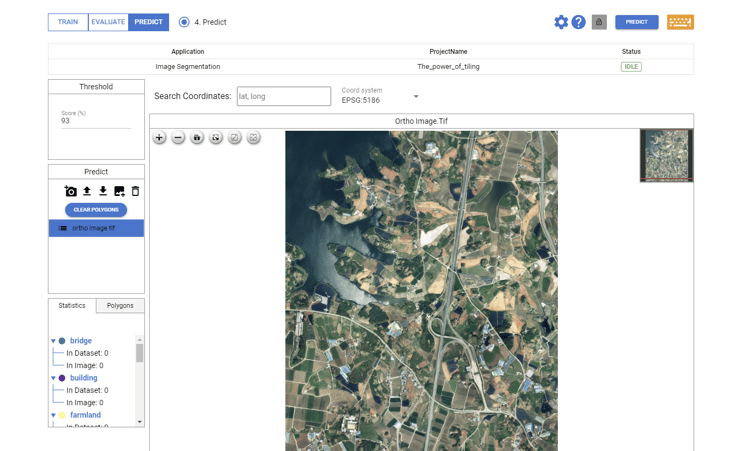Screen dimensions: 742x451
Task: Click the IDLE status badge
Action: pos(631,67)
